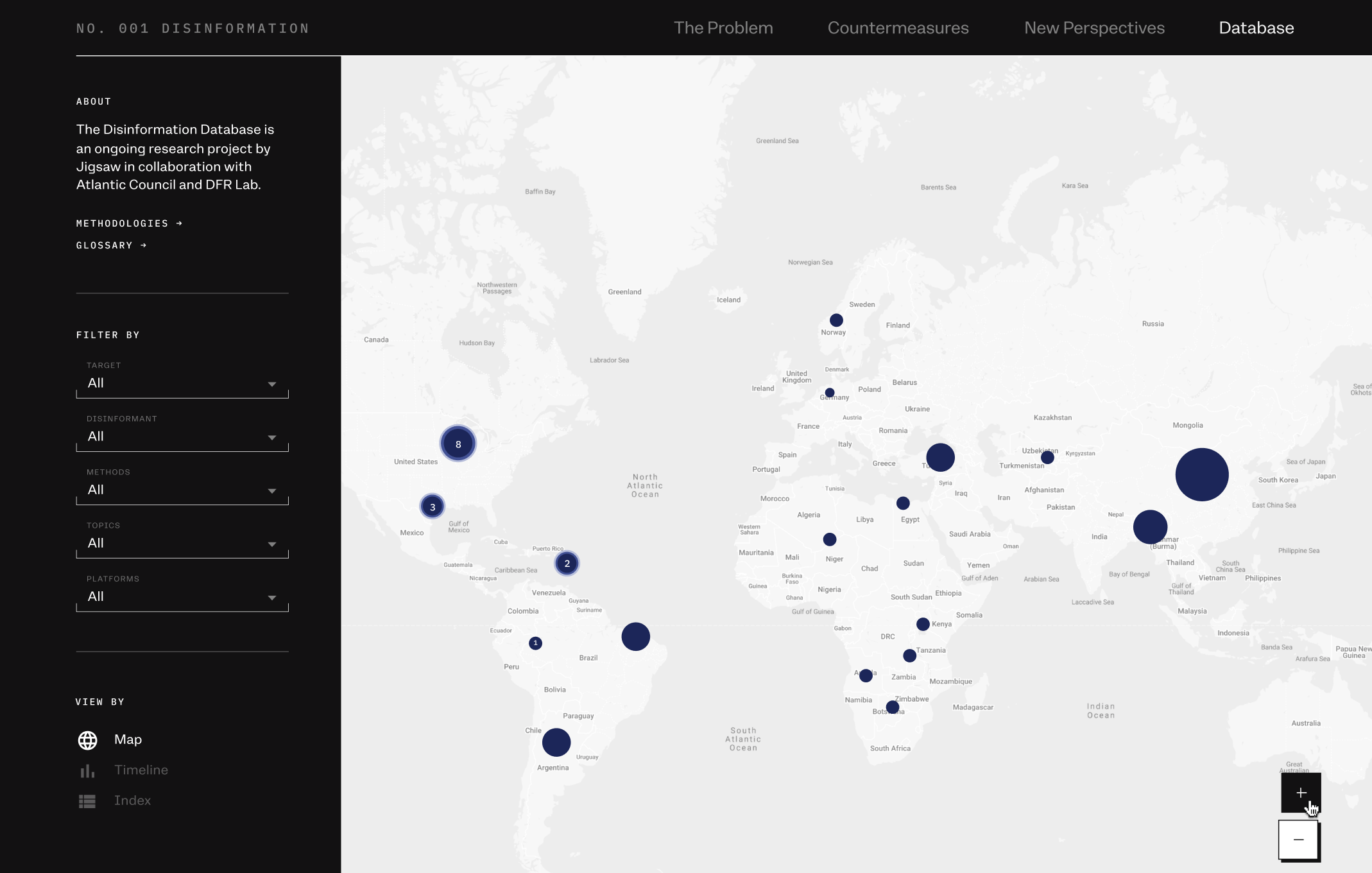Open the United States cluster marked 8
Screen dimensions: 1372x873
click(458, 444)
